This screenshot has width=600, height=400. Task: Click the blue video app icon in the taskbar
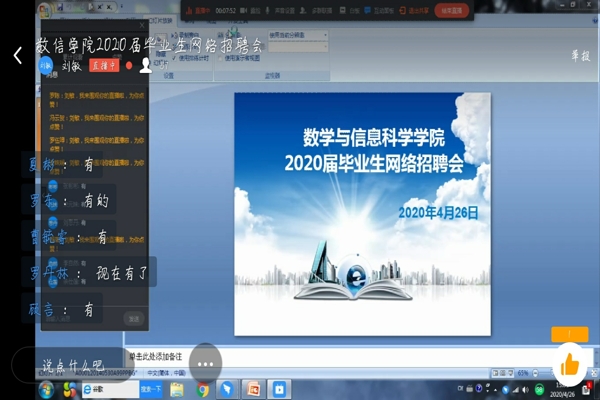[279, 390]
